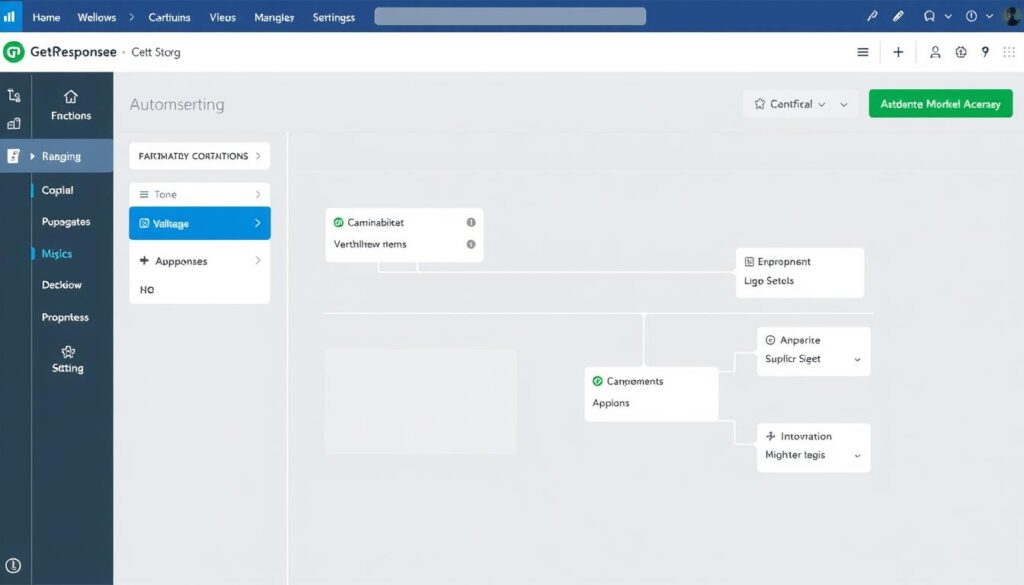The image size is (1024, 585).
Task: Click the GetResponse green logo icon
Action: [x=14, y=52]
